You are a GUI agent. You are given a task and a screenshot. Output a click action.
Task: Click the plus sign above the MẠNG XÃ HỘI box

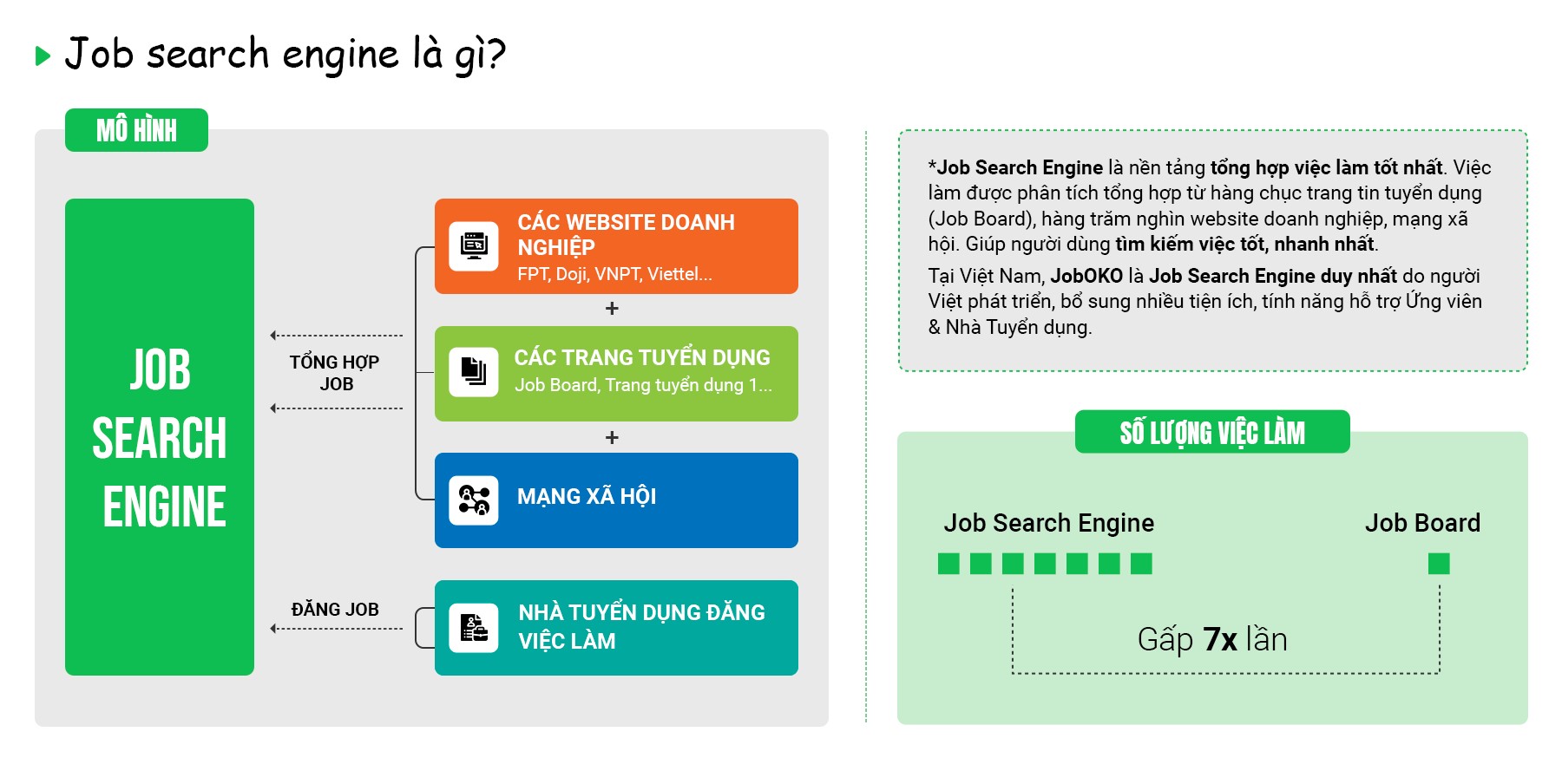pos(612,437)
